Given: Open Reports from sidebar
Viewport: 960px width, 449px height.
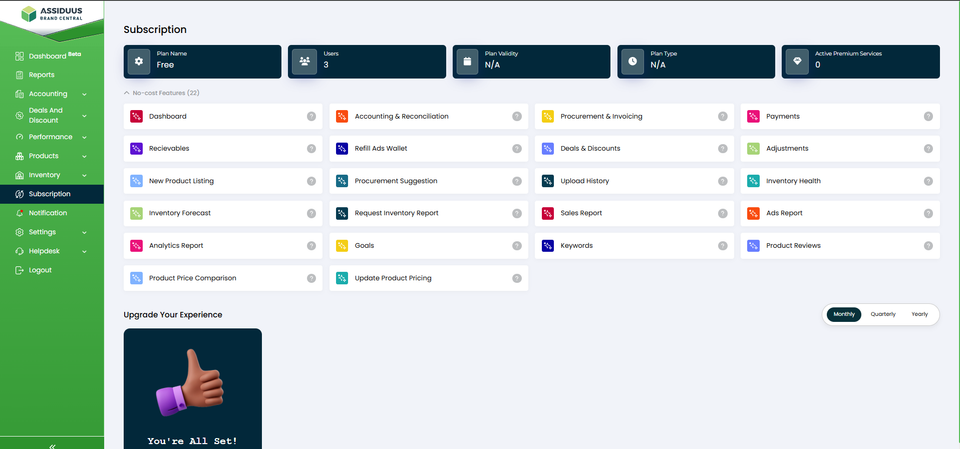Looking at the screenshot, I should pos(52,75).
